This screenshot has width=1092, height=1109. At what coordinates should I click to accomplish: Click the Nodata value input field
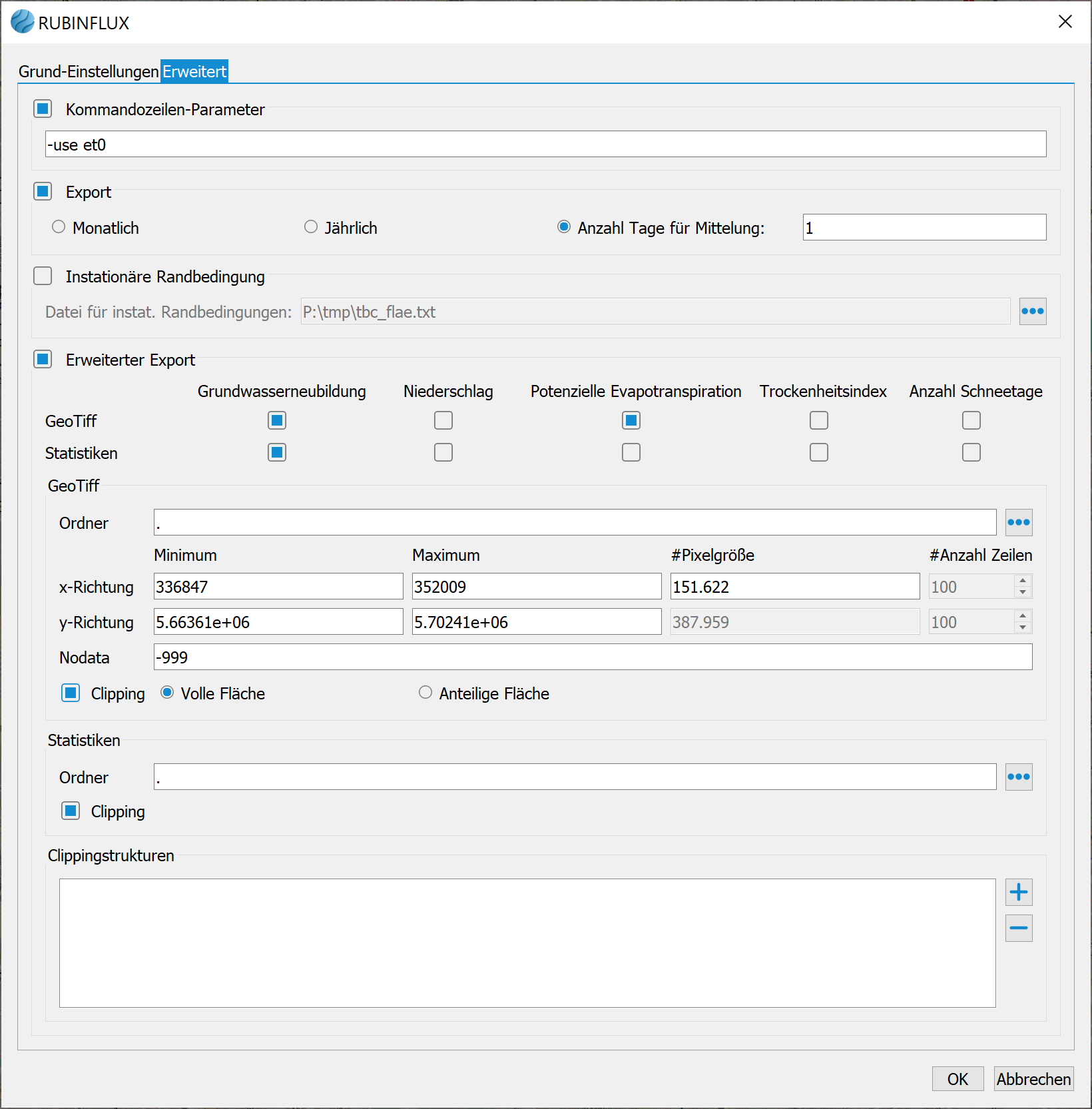tap(593, 657)
